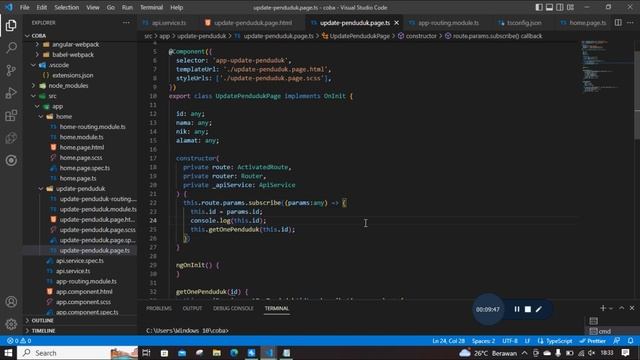This screenshot has height=360, width=640.
Task: Click Spaces: 2 indentation setting
Action: coord(483,341)
